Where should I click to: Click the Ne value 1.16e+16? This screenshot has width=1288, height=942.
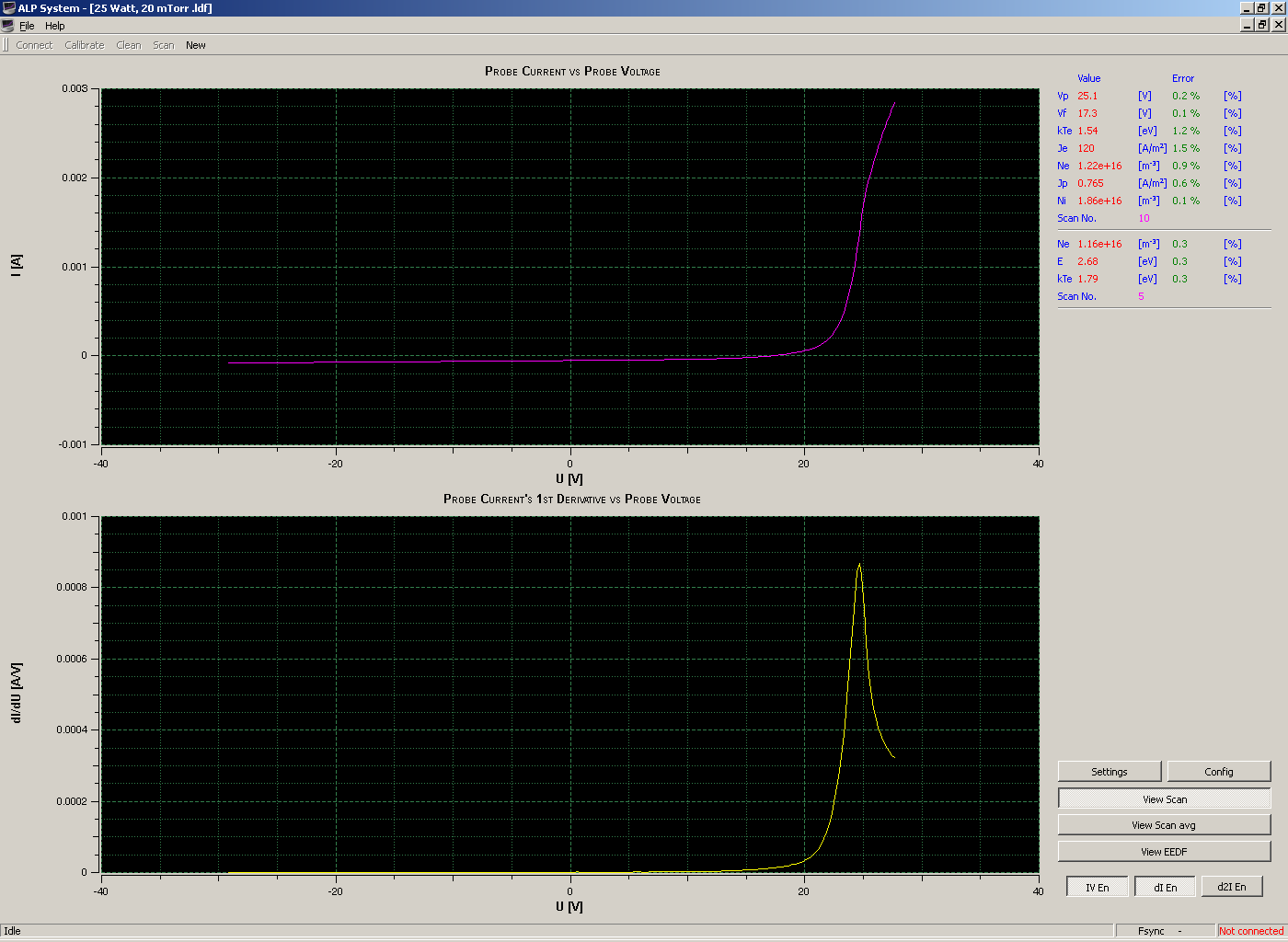[1099, 244]
